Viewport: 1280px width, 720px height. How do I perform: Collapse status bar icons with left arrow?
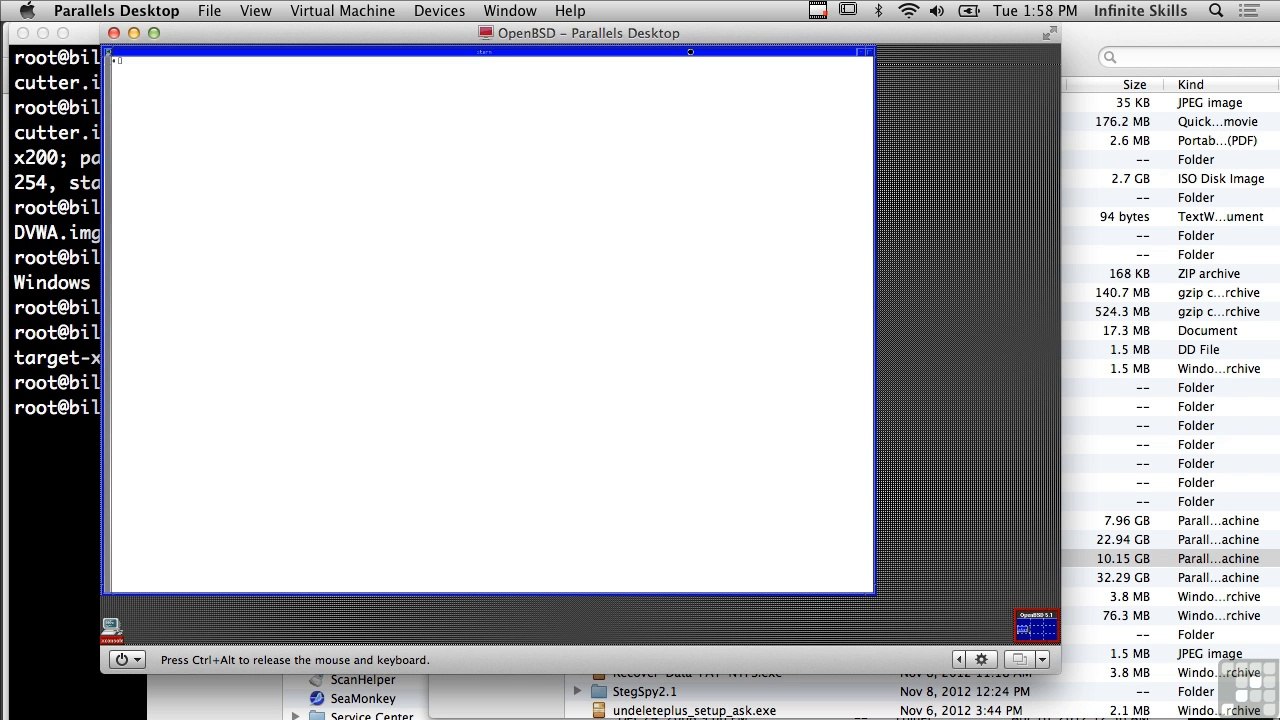point(959,659)
